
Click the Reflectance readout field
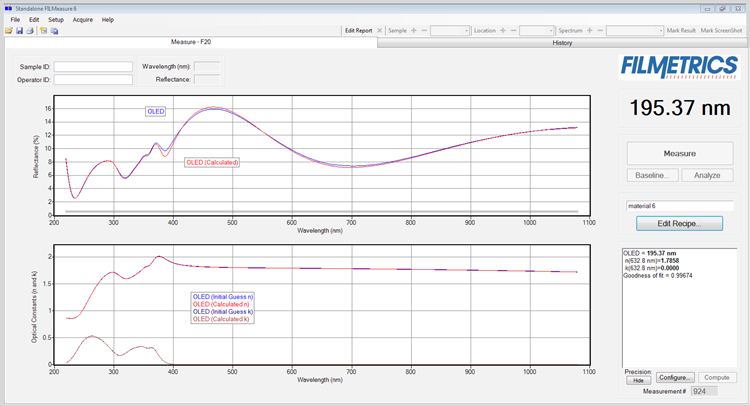click(207, 79)
